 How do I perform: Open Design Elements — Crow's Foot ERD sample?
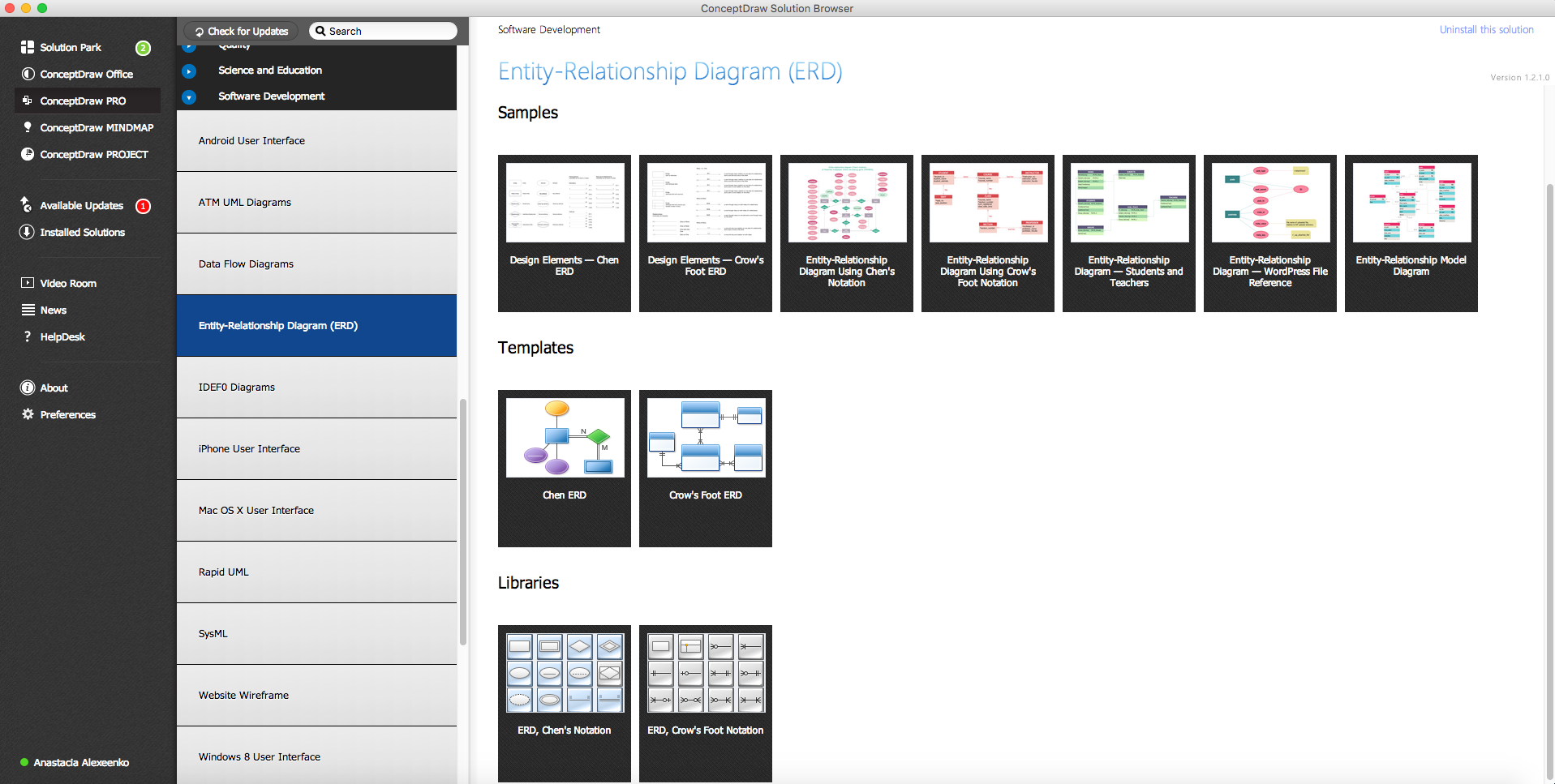coord(706,233)
